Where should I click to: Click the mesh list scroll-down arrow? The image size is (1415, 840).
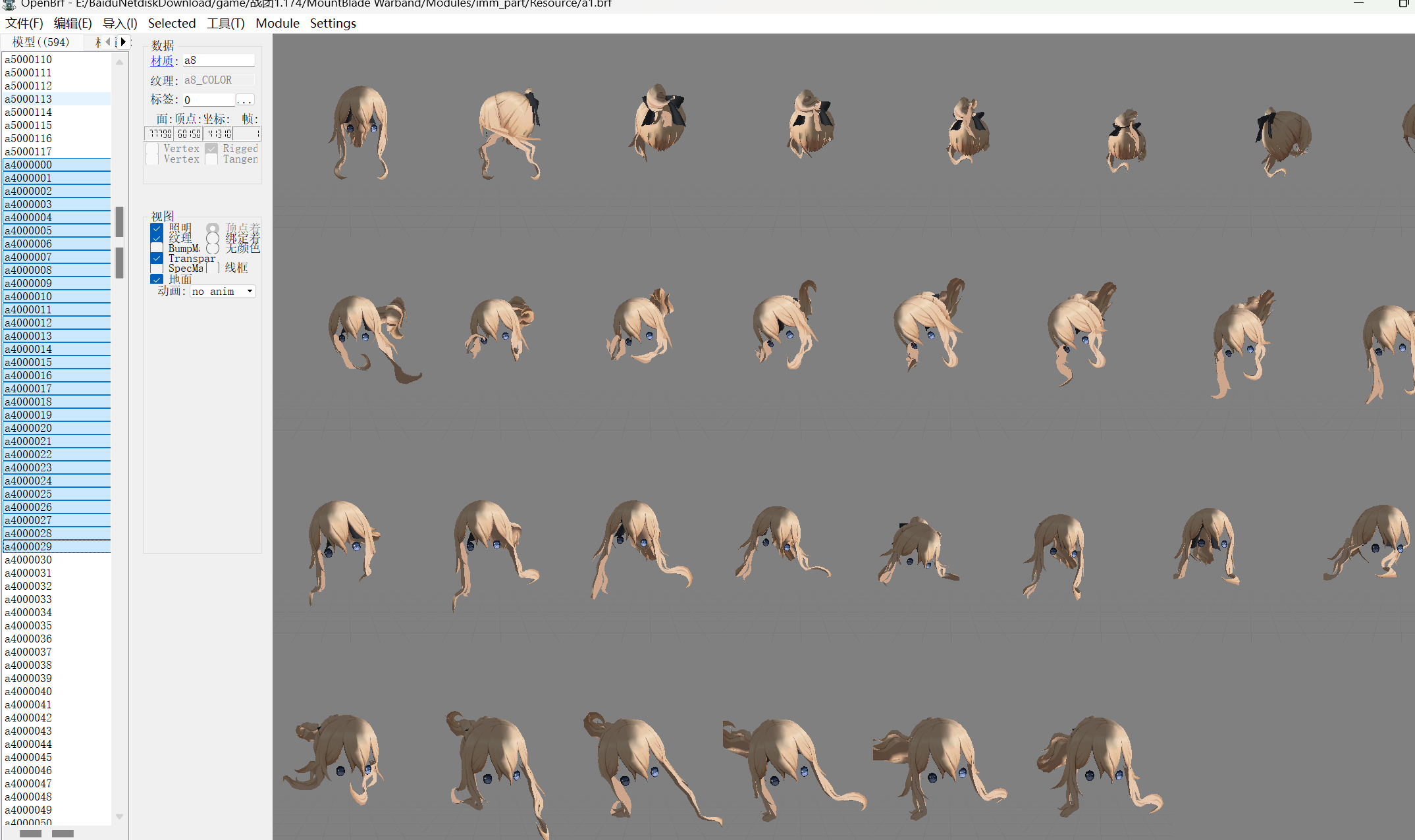click(119, 816)
